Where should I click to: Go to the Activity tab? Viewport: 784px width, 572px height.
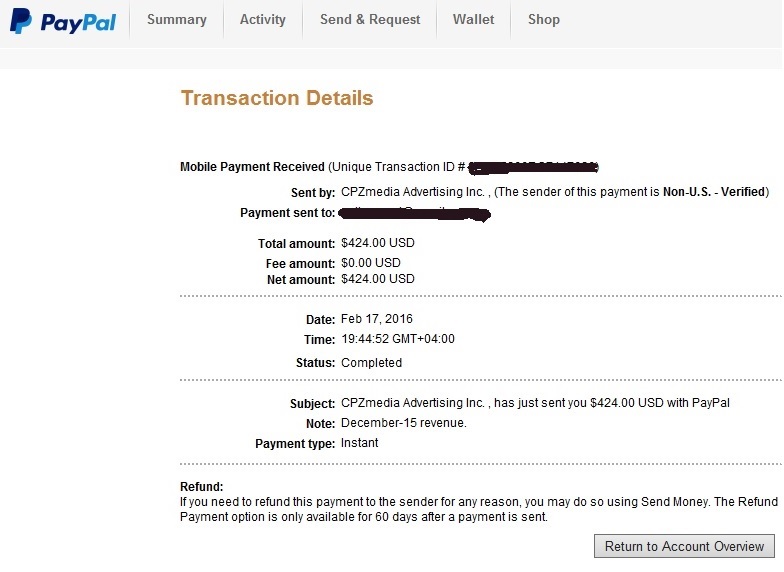pos(262,20)
